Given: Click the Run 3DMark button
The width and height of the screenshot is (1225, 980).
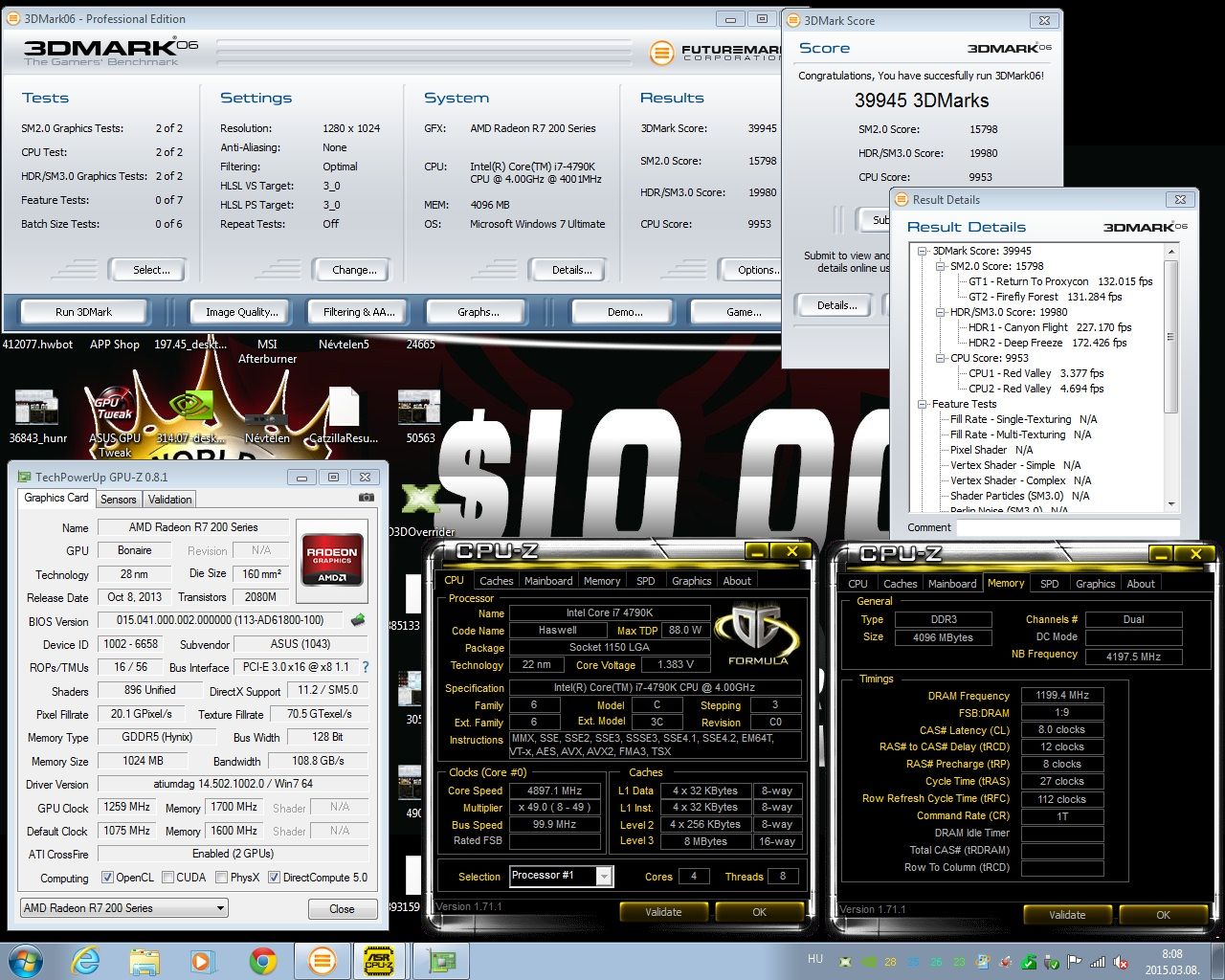Looking at the screenshot, I should point(83,312).
